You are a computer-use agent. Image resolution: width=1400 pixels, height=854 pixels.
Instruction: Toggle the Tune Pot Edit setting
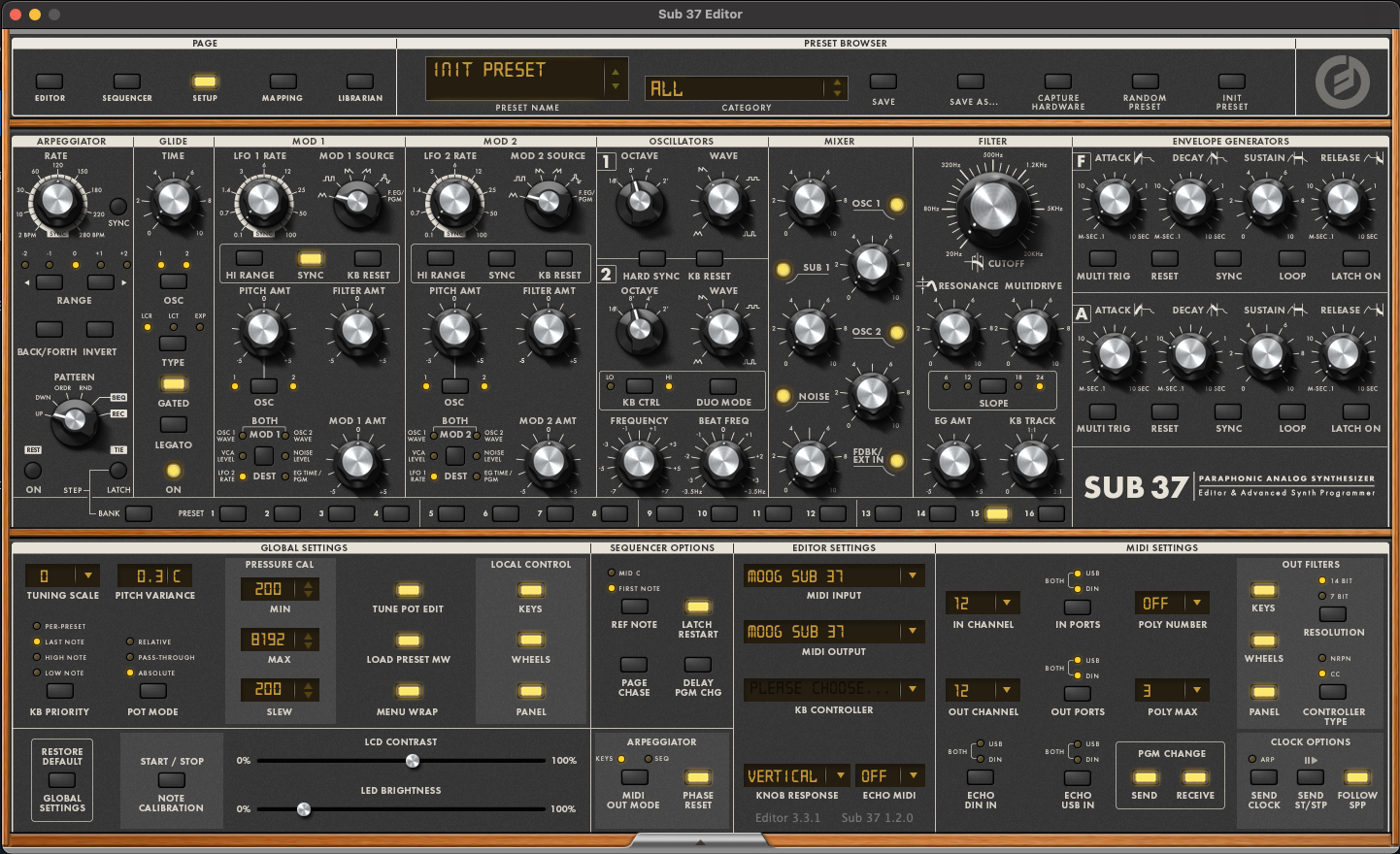409,590
